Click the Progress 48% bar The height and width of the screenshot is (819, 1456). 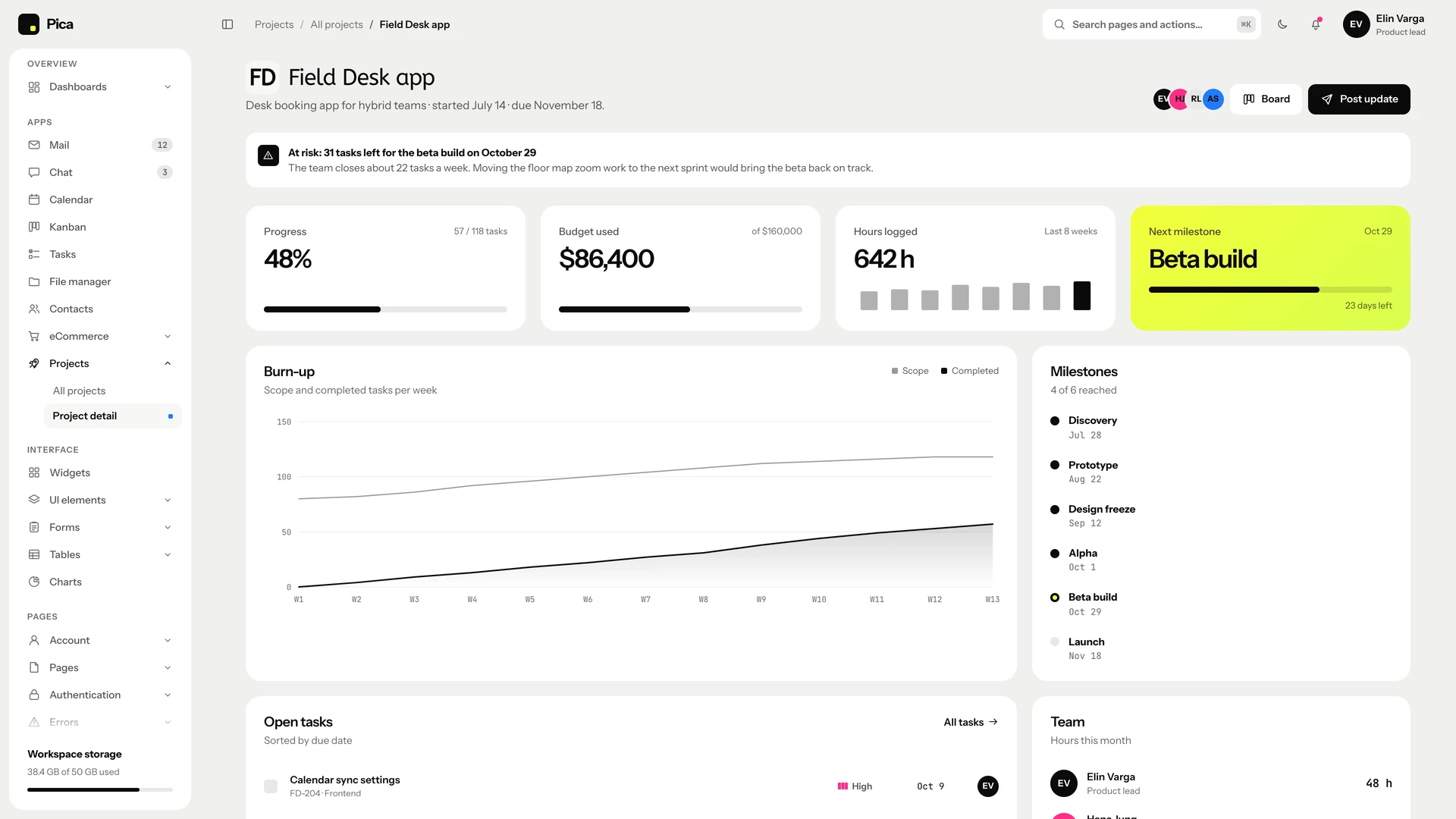click(x=385, y=309)
